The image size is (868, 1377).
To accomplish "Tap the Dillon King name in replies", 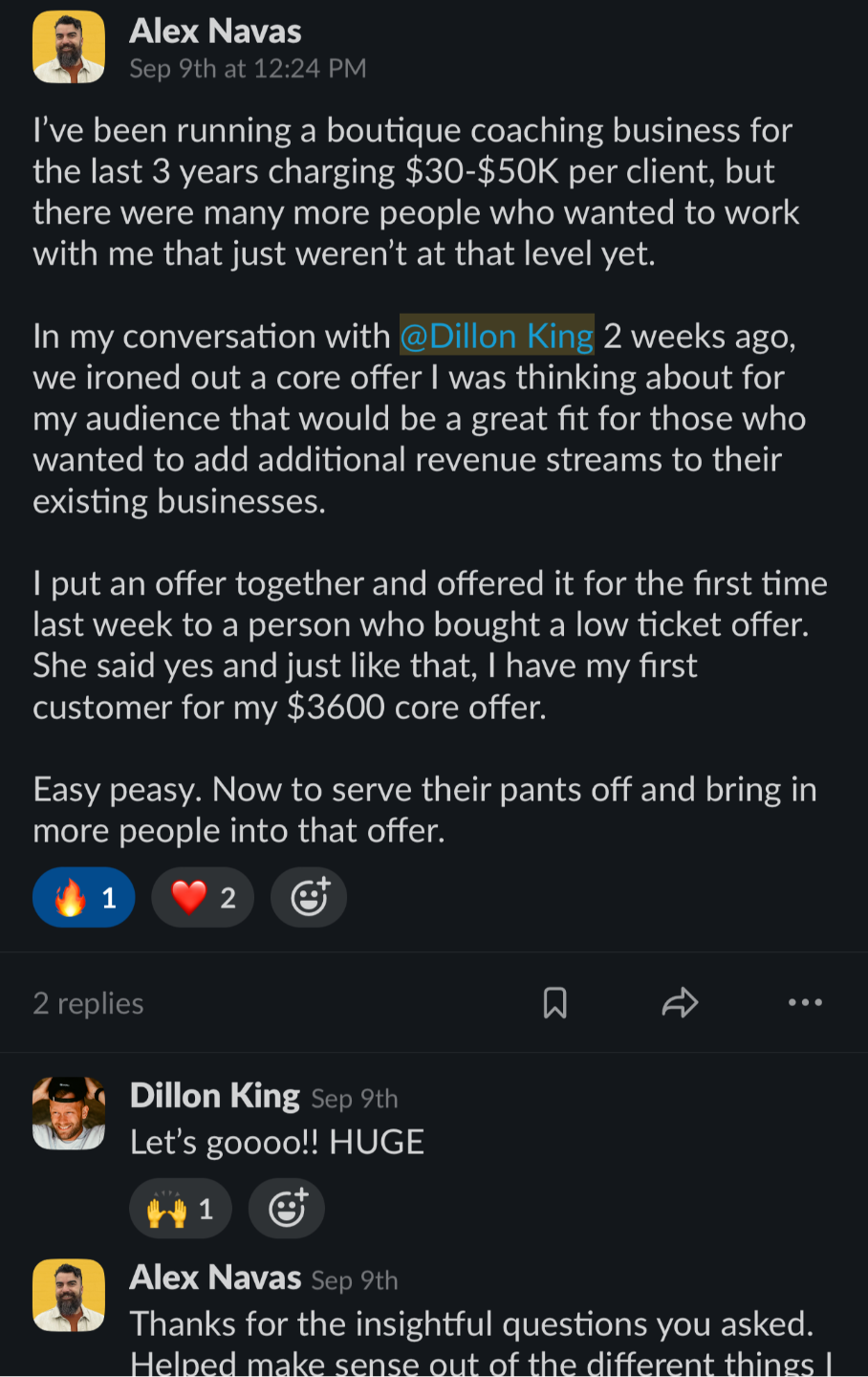I will click(215, 1096).
